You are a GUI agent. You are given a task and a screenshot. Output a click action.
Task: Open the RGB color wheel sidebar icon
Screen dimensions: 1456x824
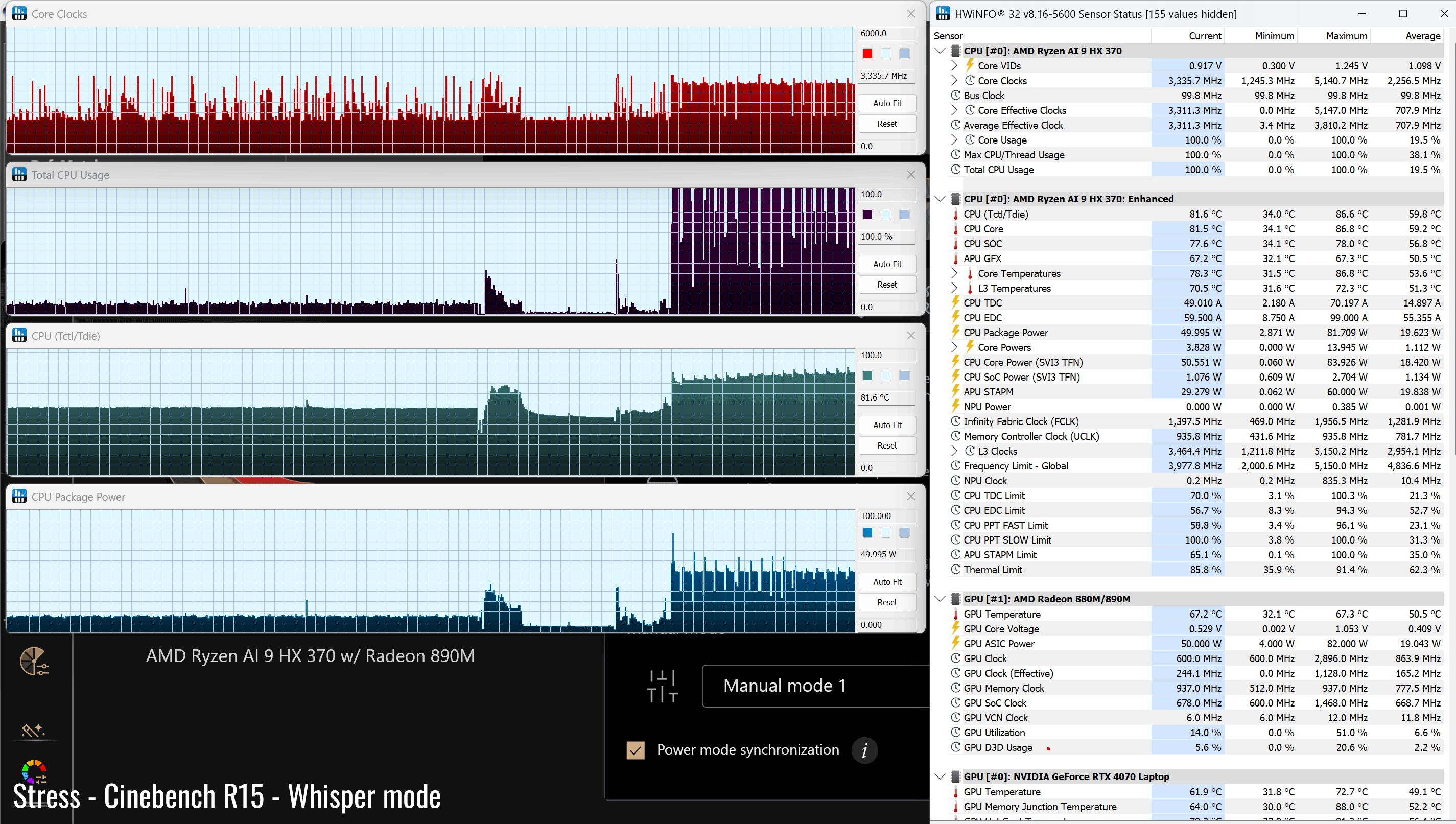(x=34, y=771)
